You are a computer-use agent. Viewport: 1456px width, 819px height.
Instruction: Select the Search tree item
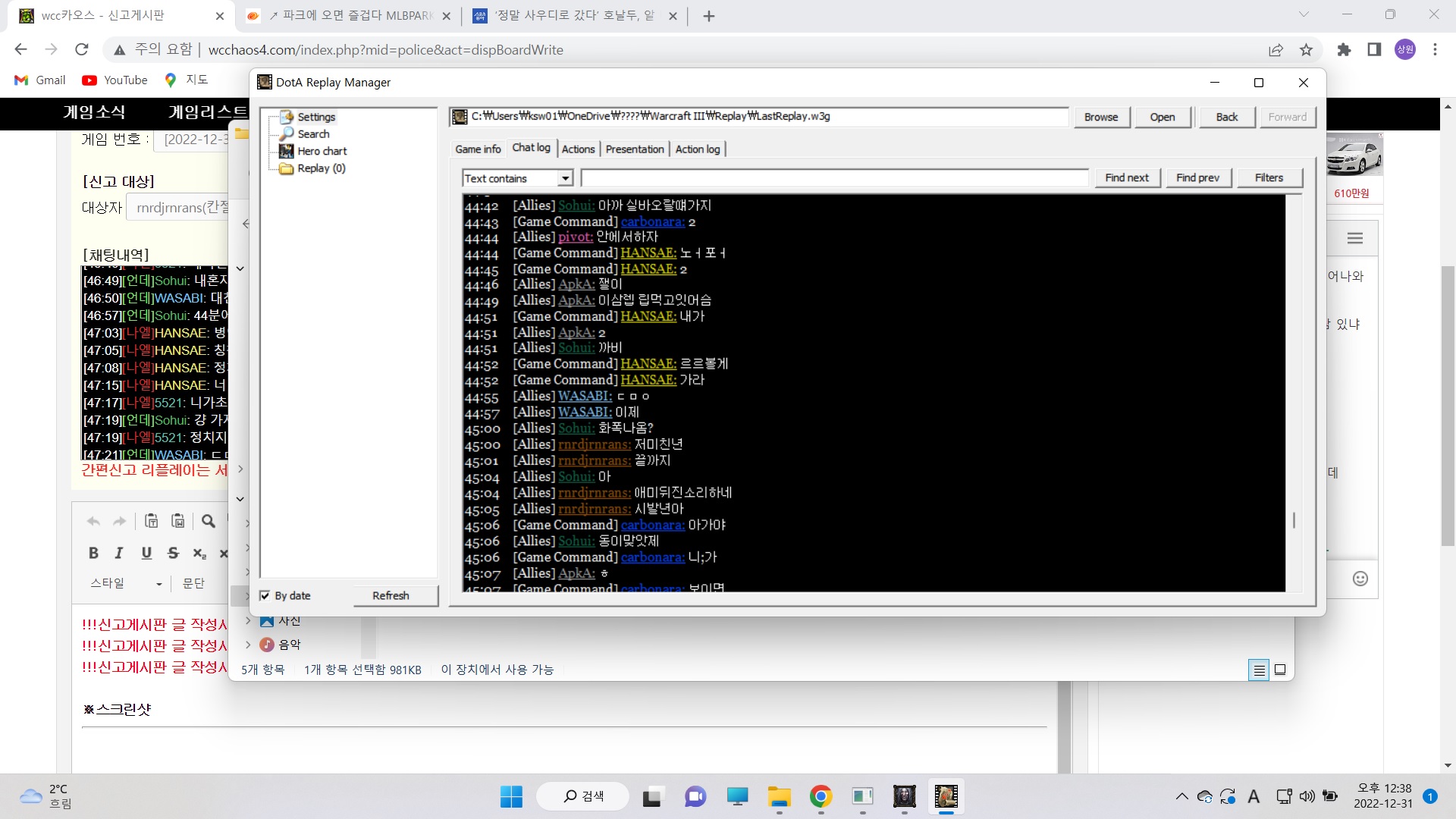click(x=312, y=133)
